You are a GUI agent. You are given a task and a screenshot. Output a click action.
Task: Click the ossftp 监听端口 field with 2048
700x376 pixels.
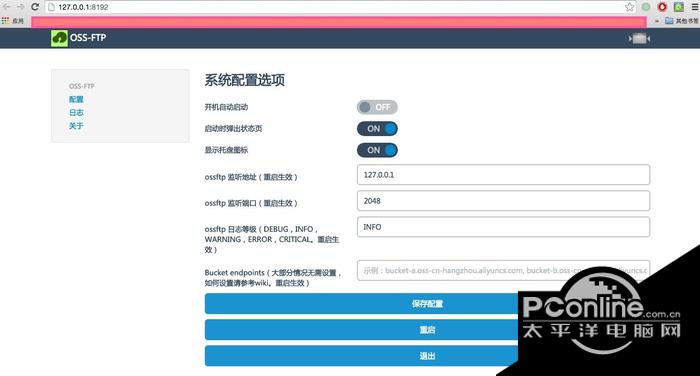[503, 201]
